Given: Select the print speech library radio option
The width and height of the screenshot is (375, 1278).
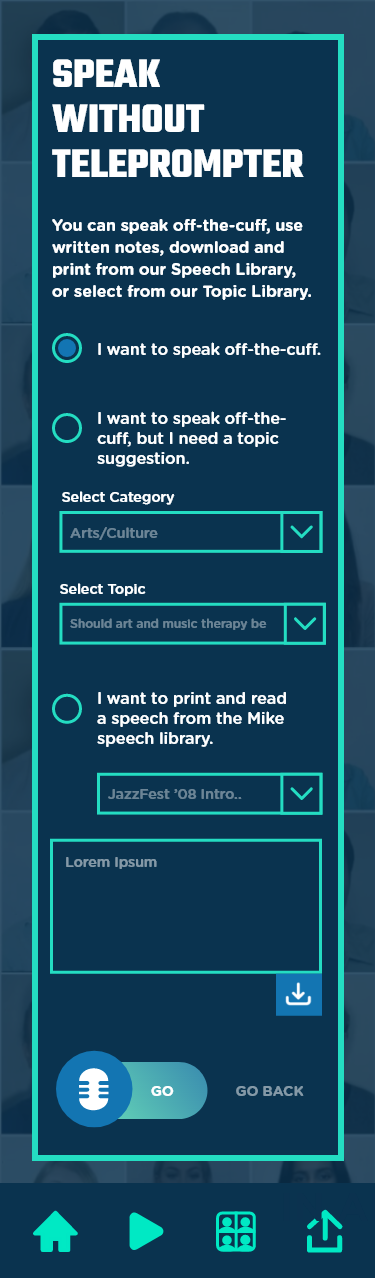Looking at the screenshot, I should coord(67,709).
